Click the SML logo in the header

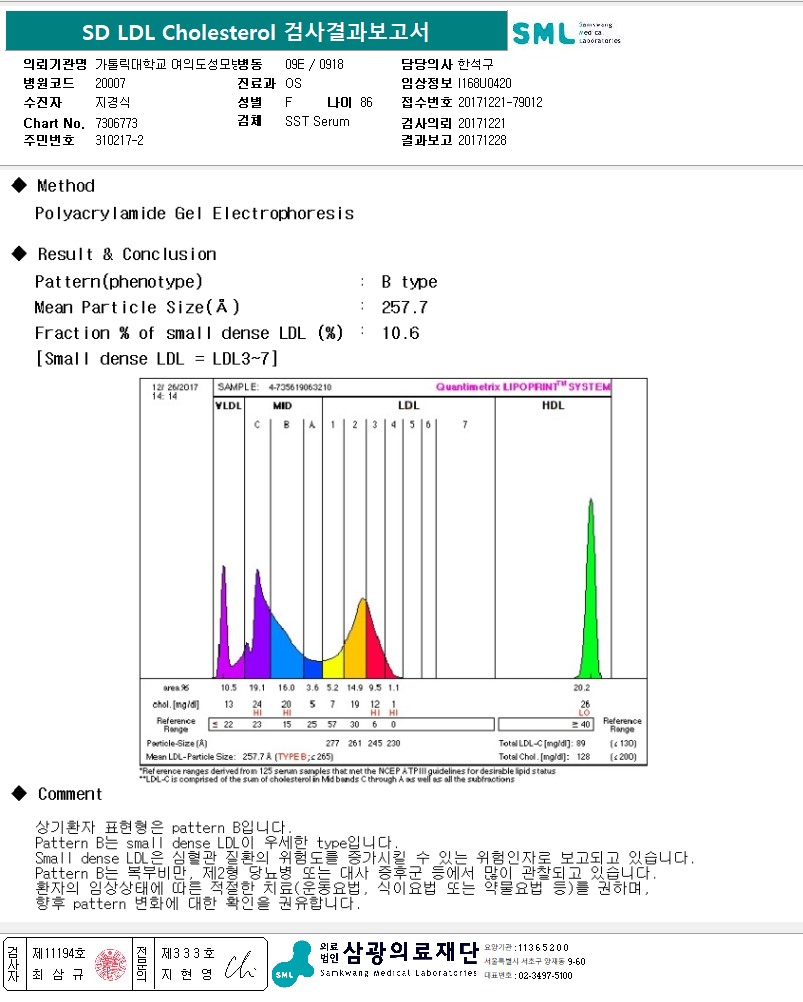(566, 33)
